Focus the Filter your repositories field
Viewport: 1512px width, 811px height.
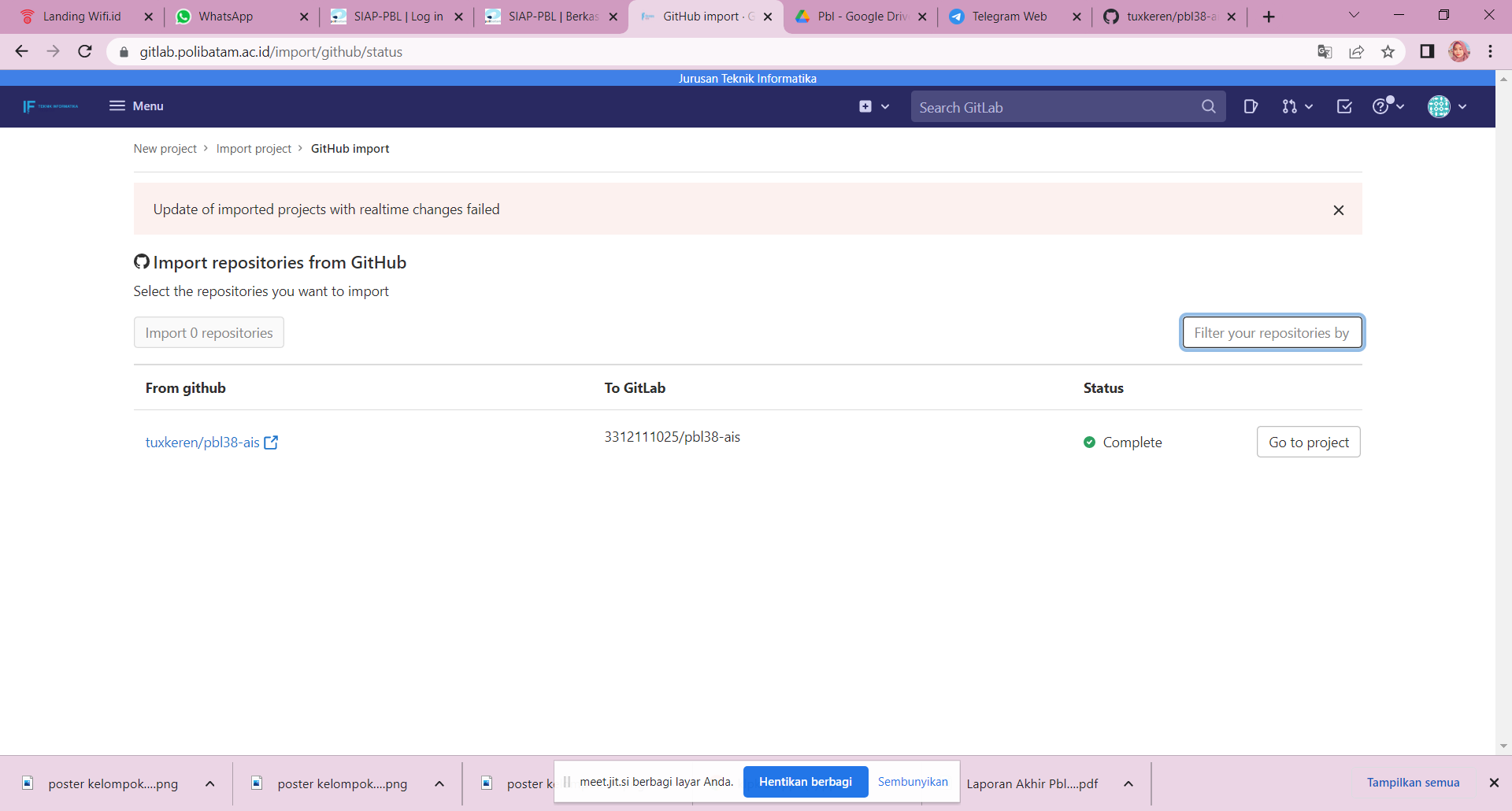(1272, 333)
